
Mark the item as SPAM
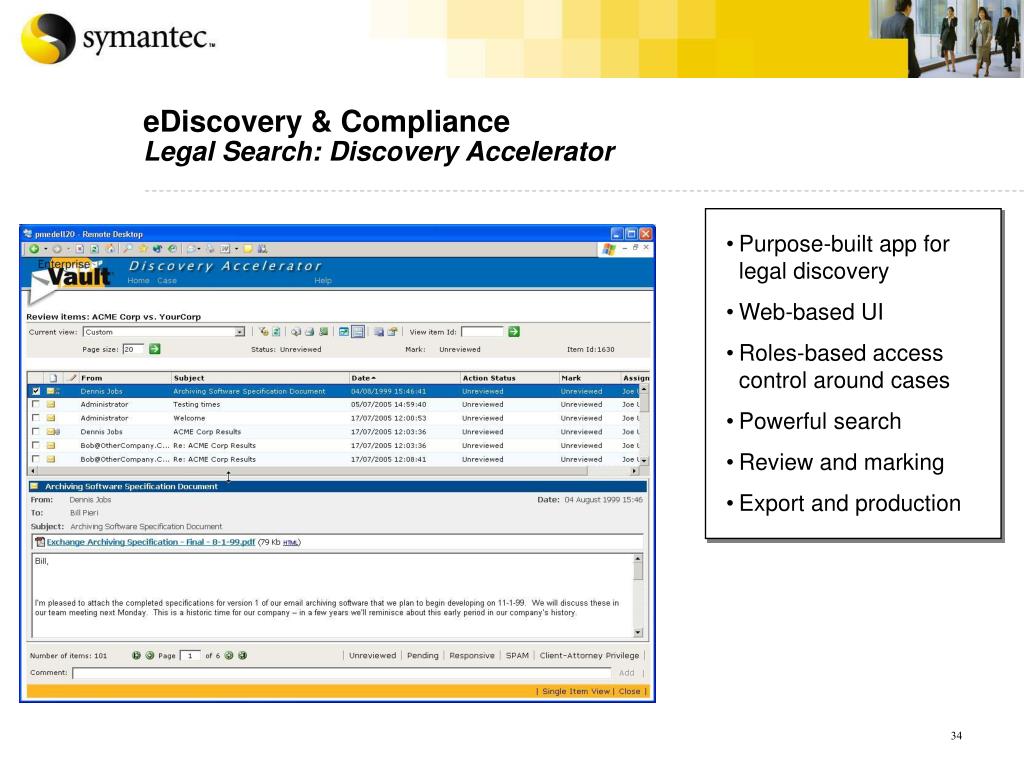point(517,655)
